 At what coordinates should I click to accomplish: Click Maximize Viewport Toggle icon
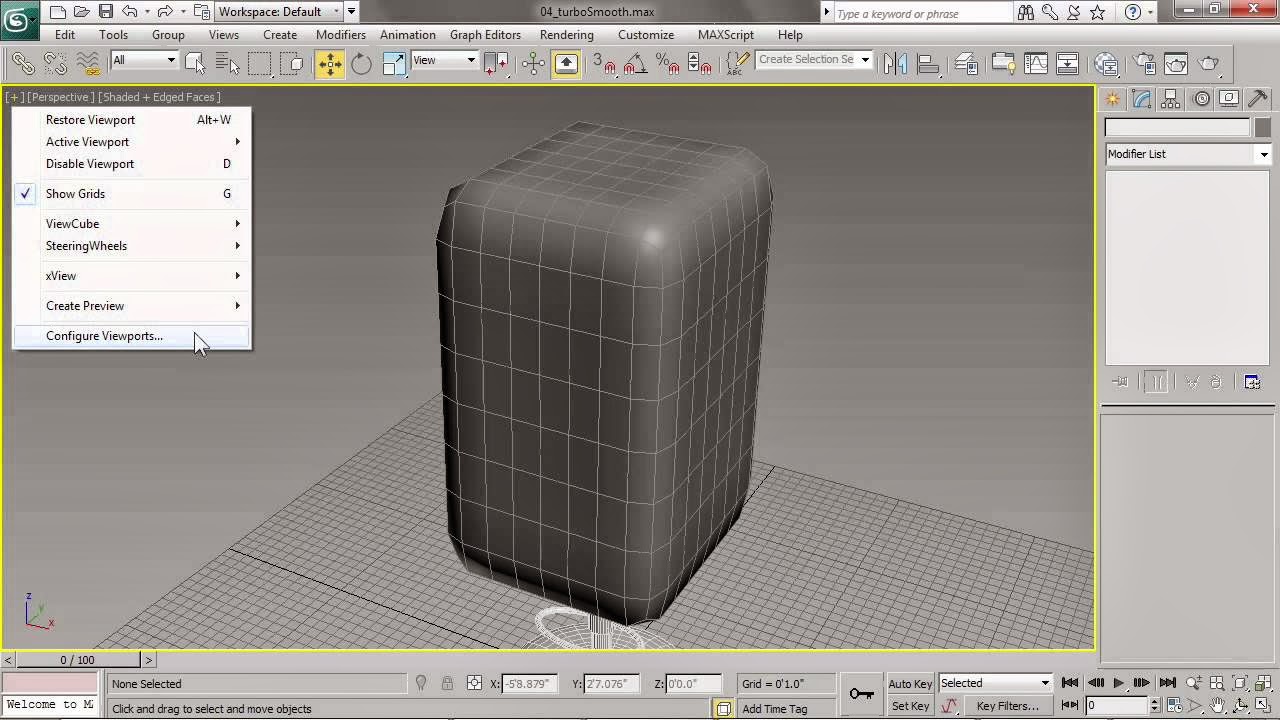(1263, 706)
